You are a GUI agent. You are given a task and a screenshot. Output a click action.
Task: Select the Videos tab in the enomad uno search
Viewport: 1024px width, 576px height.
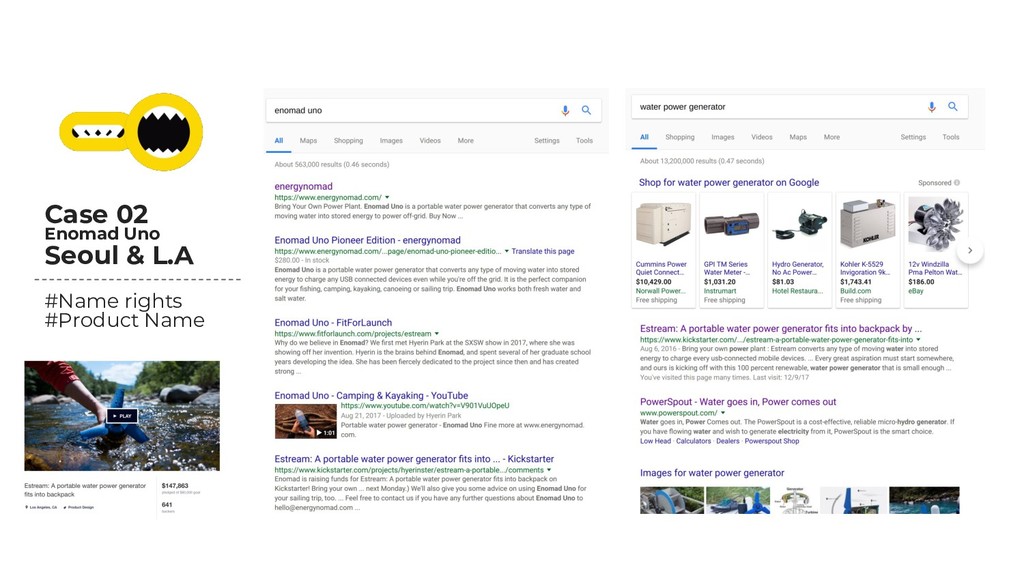coord(430,140)
